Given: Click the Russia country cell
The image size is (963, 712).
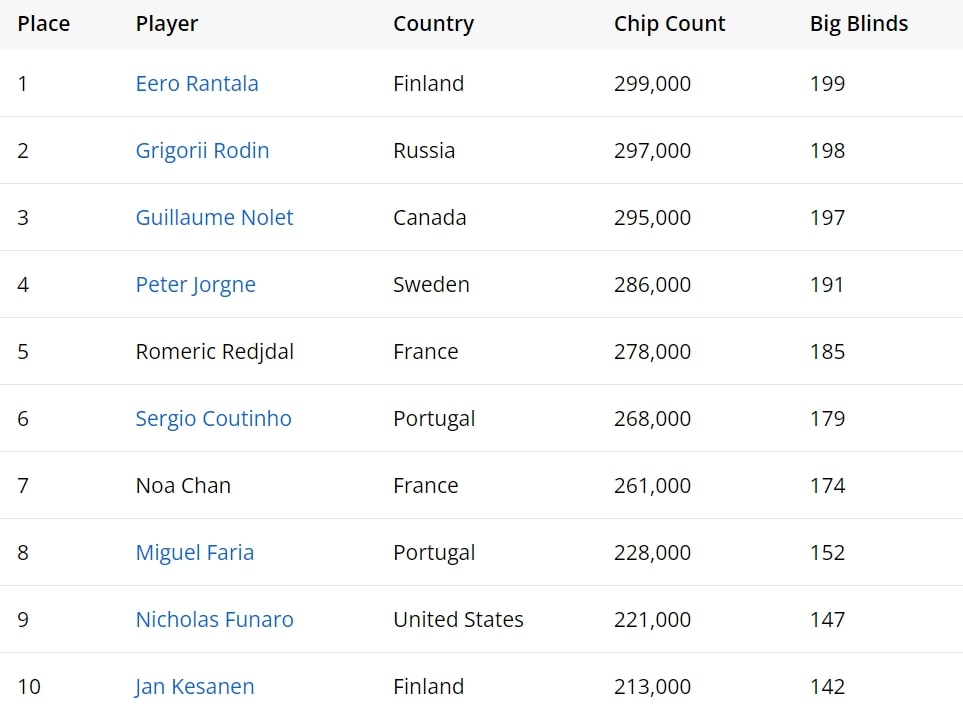Looking at the screenshot, I should point(424,151).
